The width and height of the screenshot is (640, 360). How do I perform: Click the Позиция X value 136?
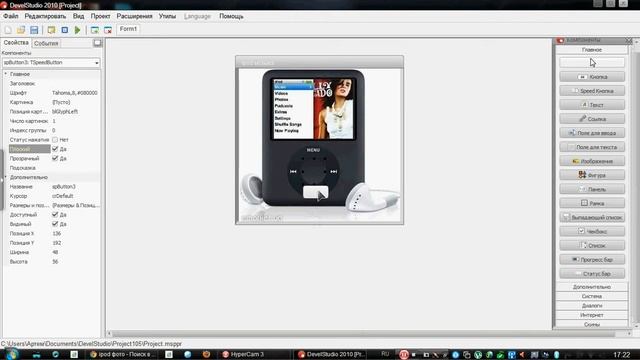(x=57, y=233)
